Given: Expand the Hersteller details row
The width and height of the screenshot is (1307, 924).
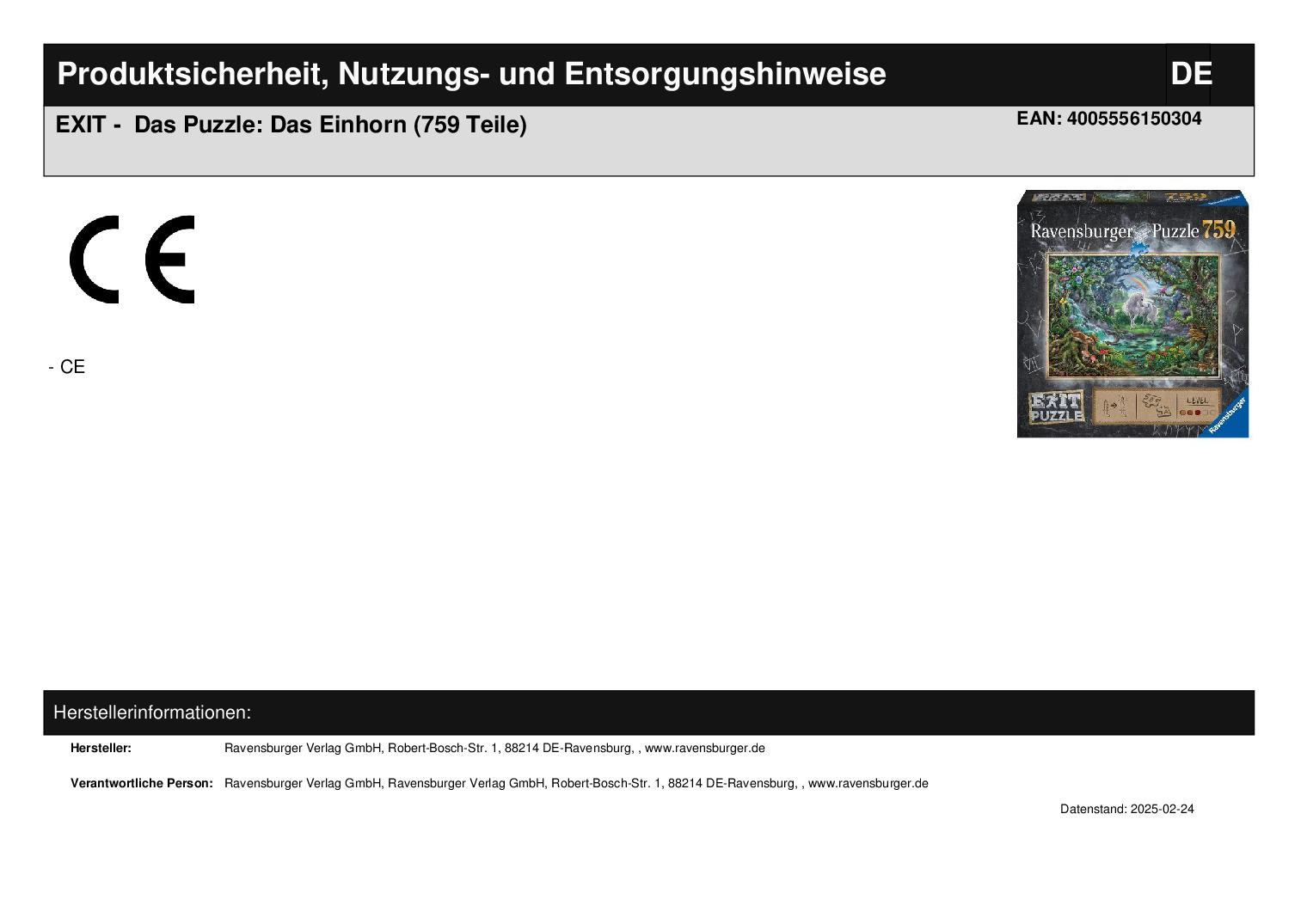Looking at the screenshot, I should [101, 748].
